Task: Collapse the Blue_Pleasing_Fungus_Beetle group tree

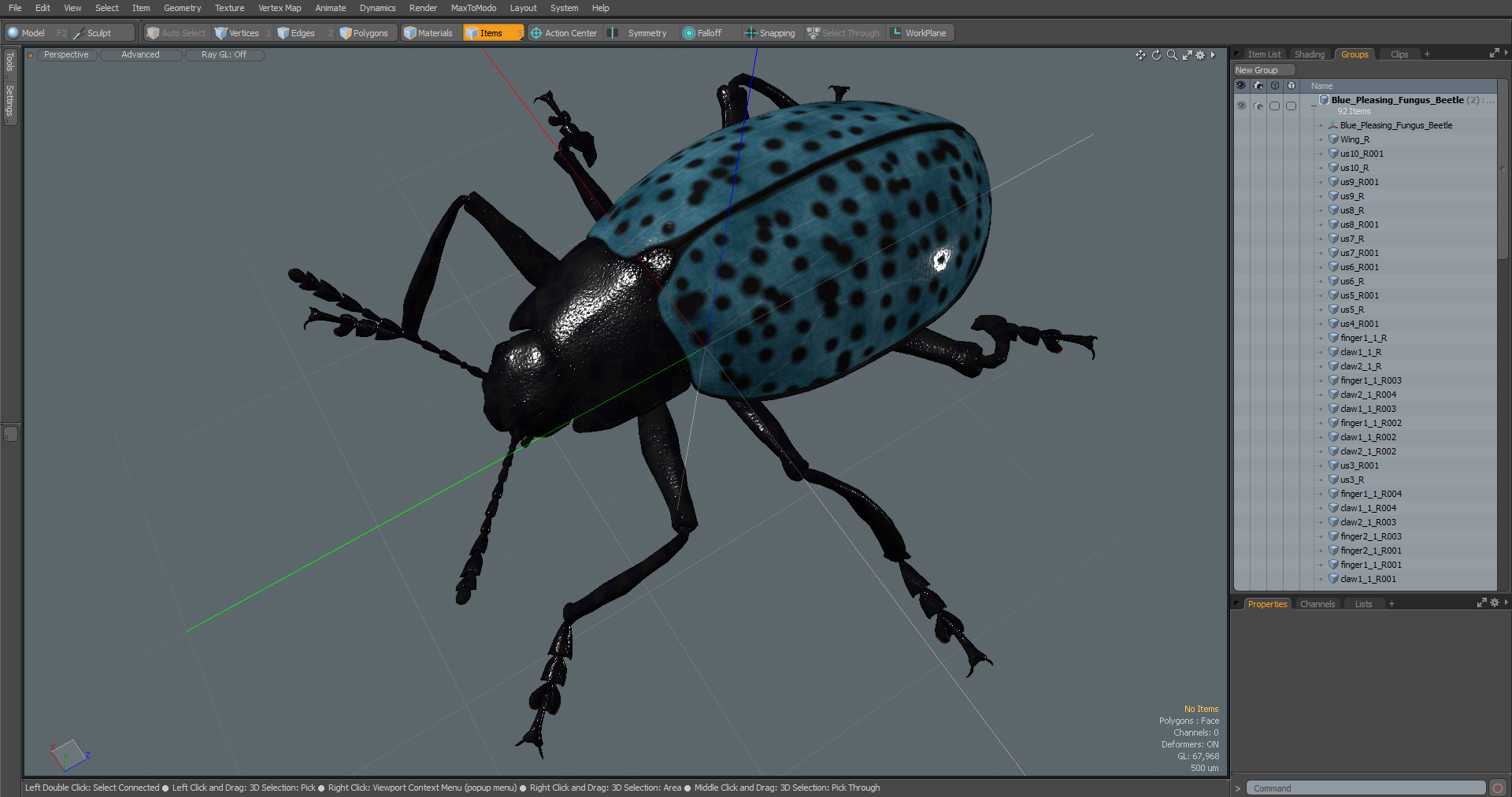Action: (x=1313, y=105)
